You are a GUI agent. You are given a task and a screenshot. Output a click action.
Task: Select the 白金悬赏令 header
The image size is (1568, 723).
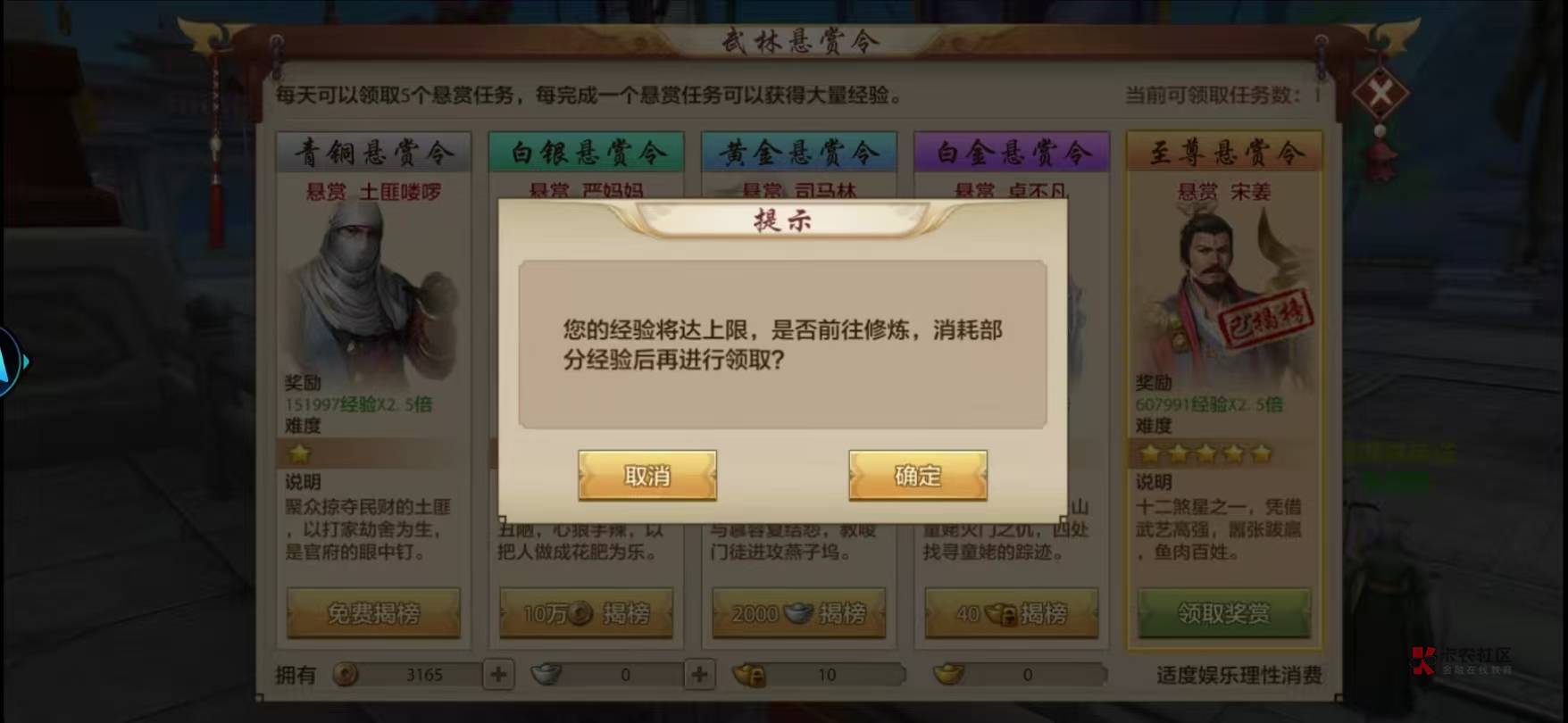(1012, 153)
